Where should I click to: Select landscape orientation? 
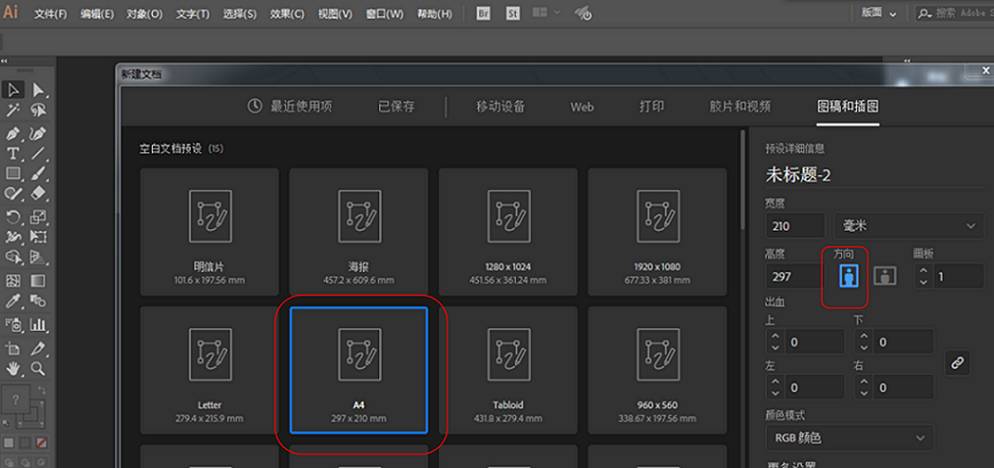[884, 276]
